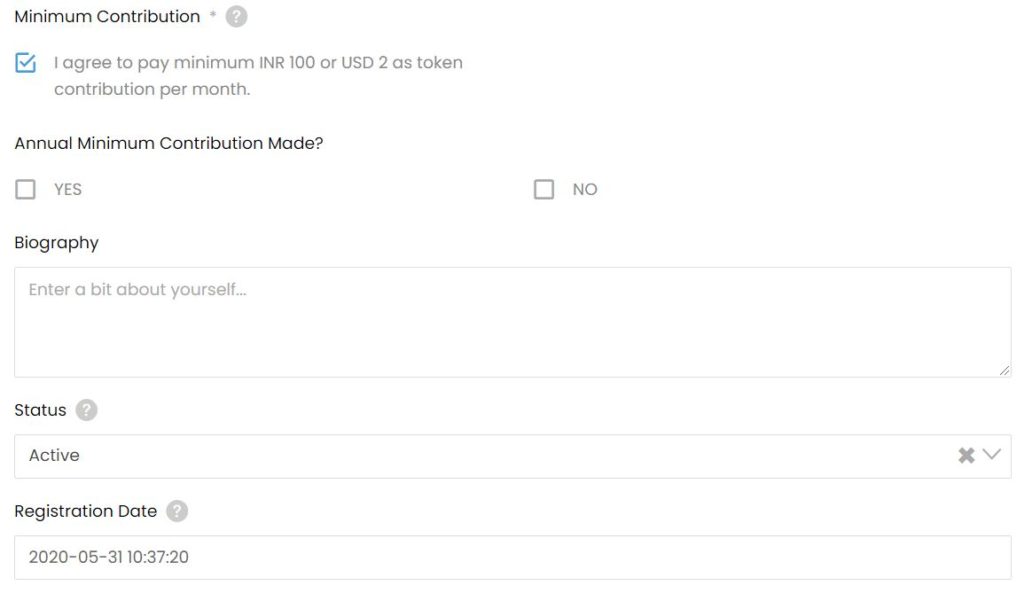Grab the Biography textarea resize handle

click(1004, 370)
